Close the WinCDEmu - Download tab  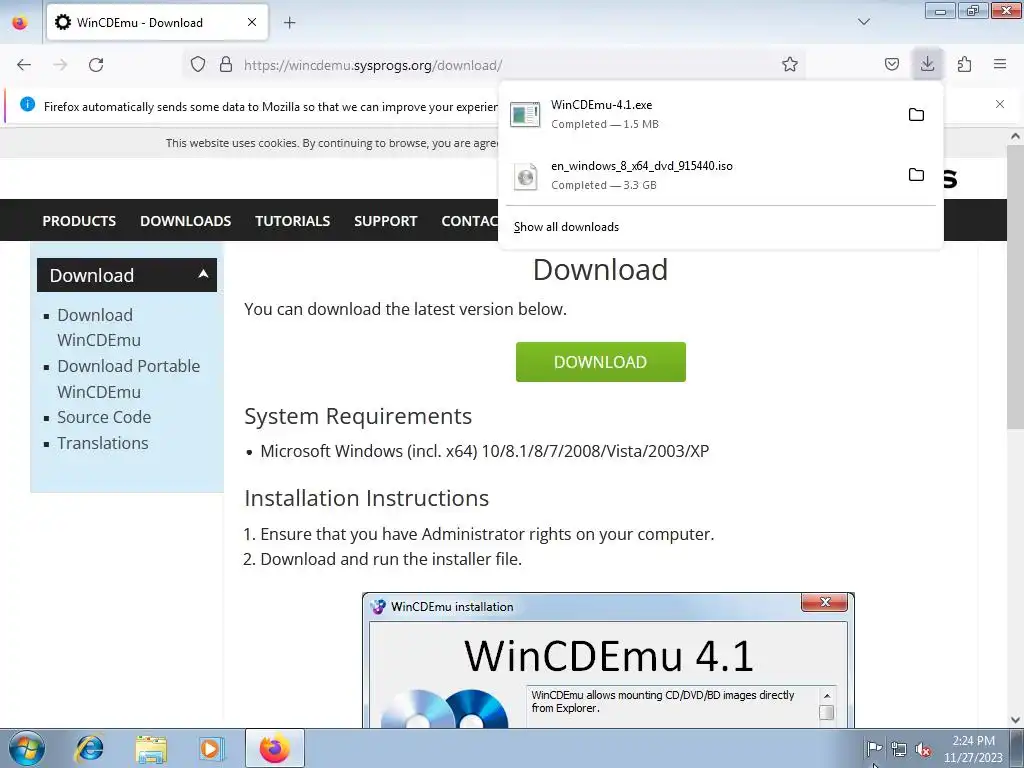tap(252, 22)
